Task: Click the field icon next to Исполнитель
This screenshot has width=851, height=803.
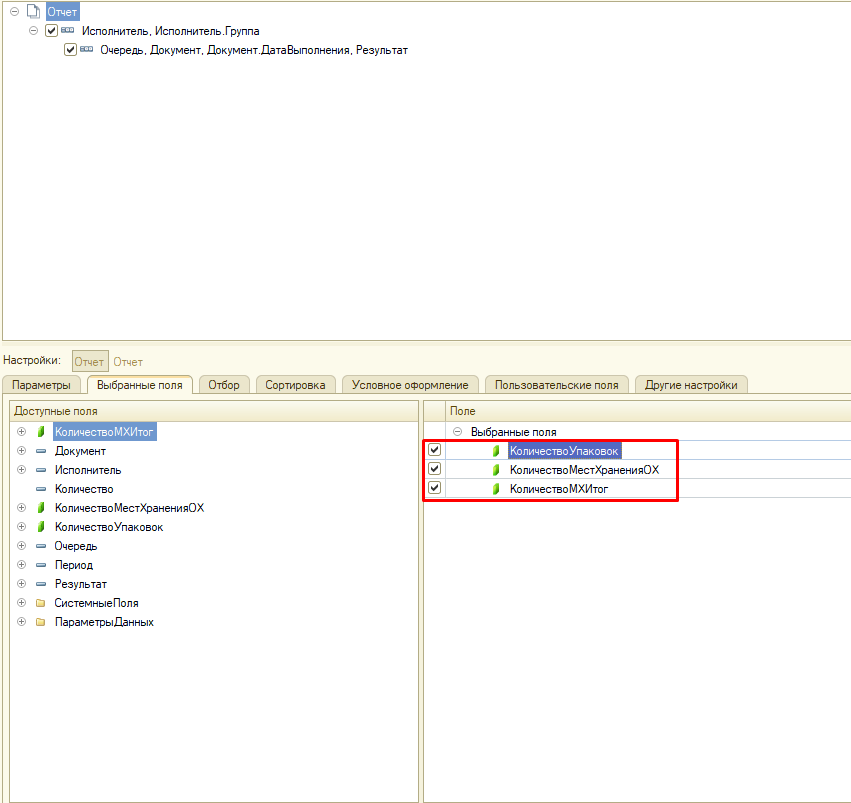Action: [x=41, y=470]
